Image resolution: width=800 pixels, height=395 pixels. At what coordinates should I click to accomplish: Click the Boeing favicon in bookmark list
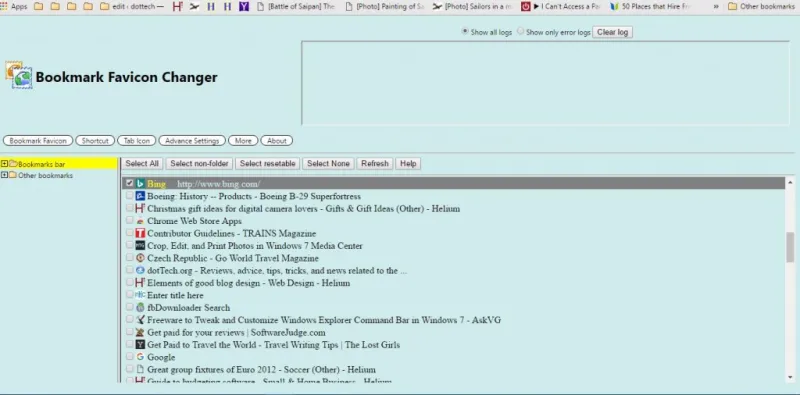tap(140, 196)
